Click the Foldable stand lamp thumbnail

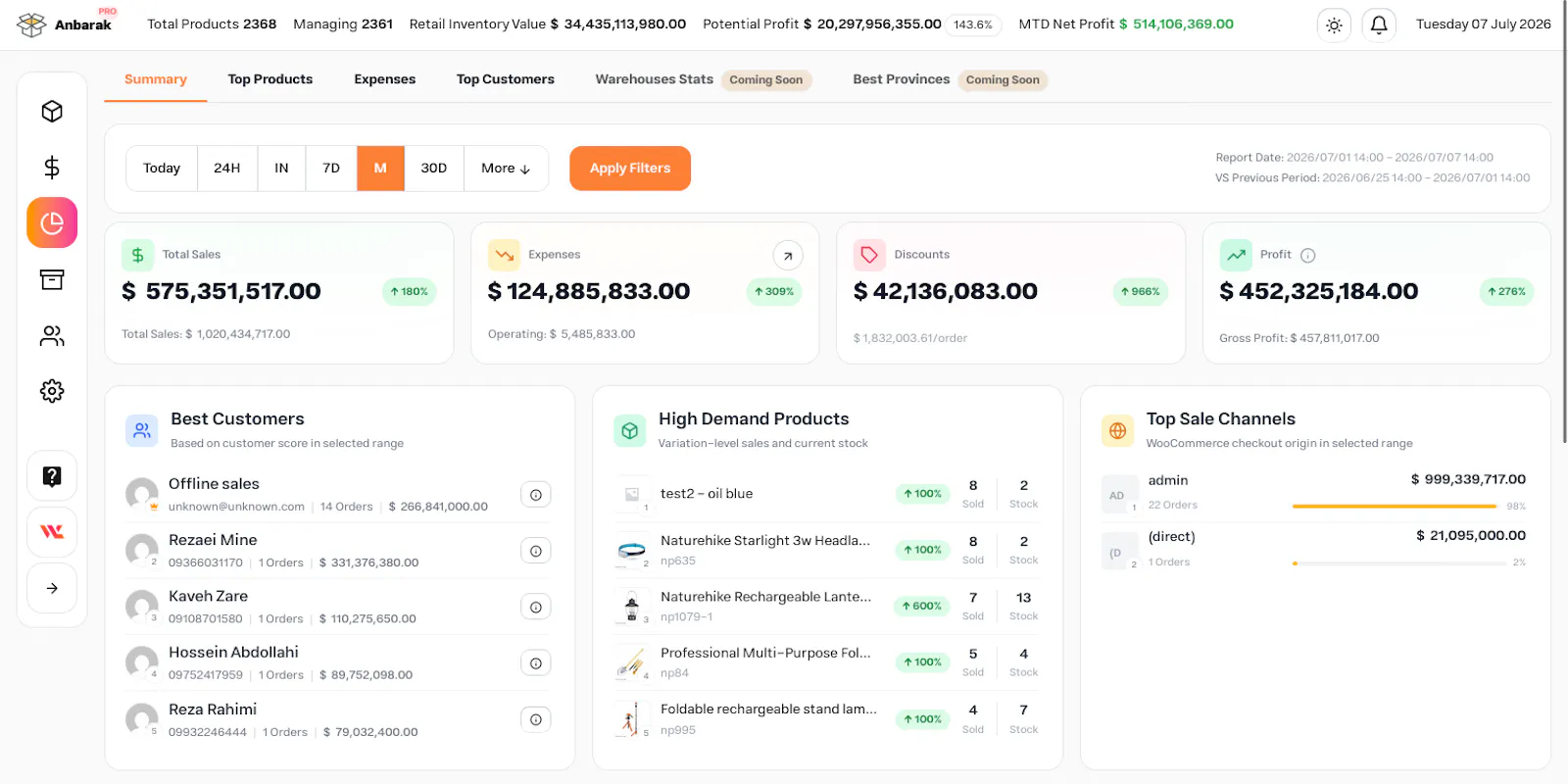coord(632,719)
